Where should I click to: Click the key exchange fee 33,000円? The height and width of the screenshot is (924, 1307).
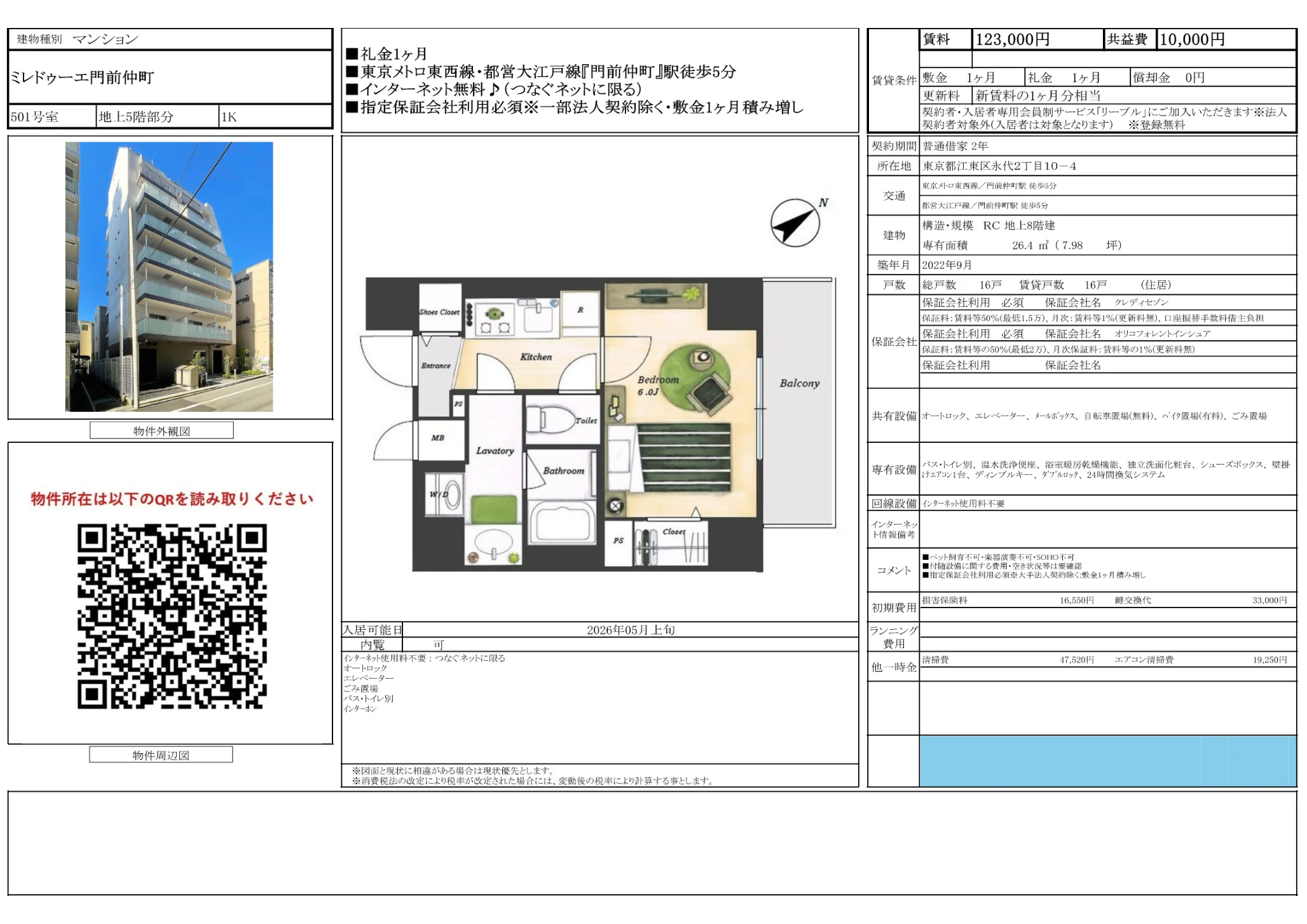(1269, 601)
